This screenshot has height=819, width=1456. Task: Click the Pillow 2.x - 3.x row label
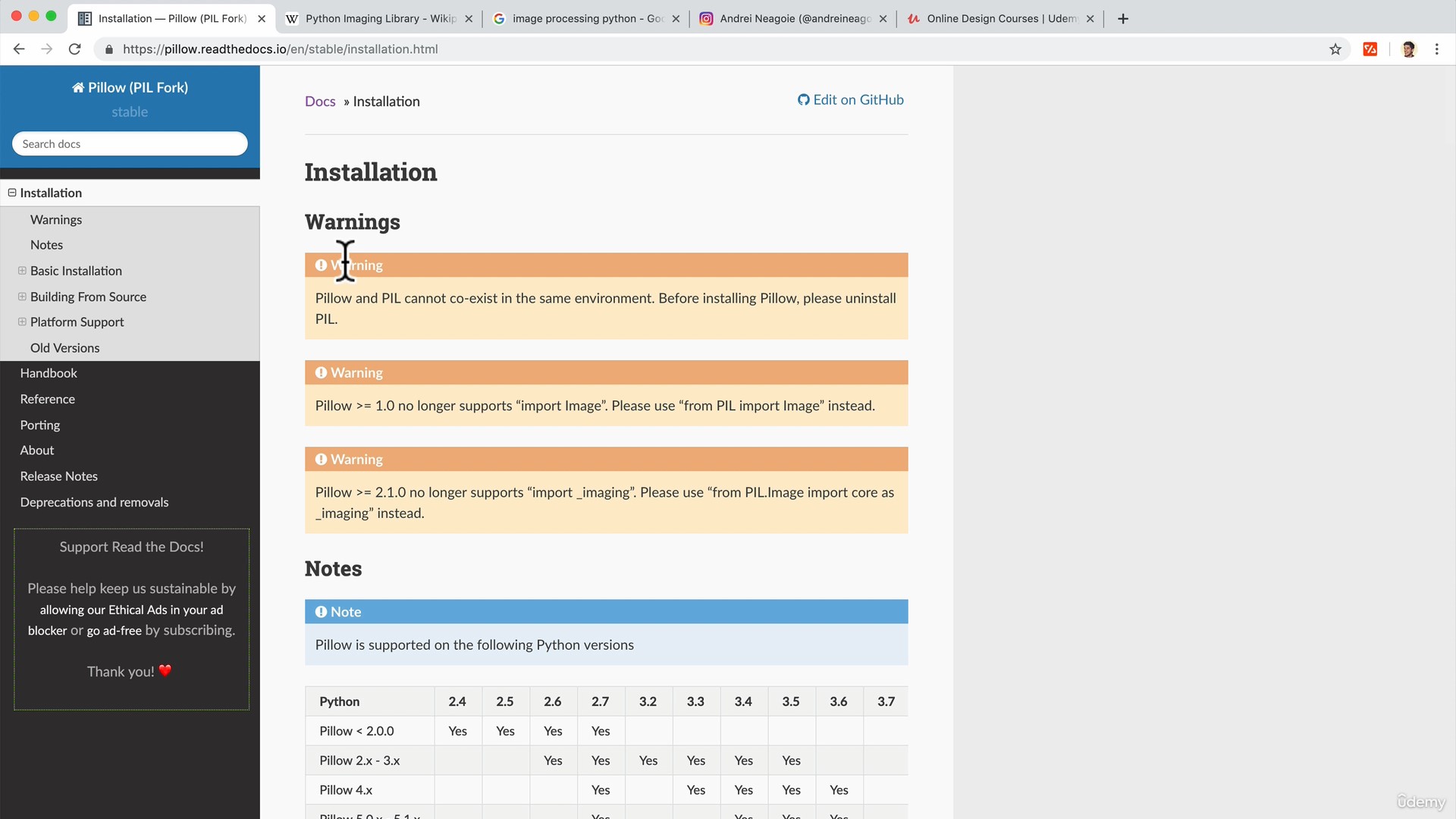359,761
